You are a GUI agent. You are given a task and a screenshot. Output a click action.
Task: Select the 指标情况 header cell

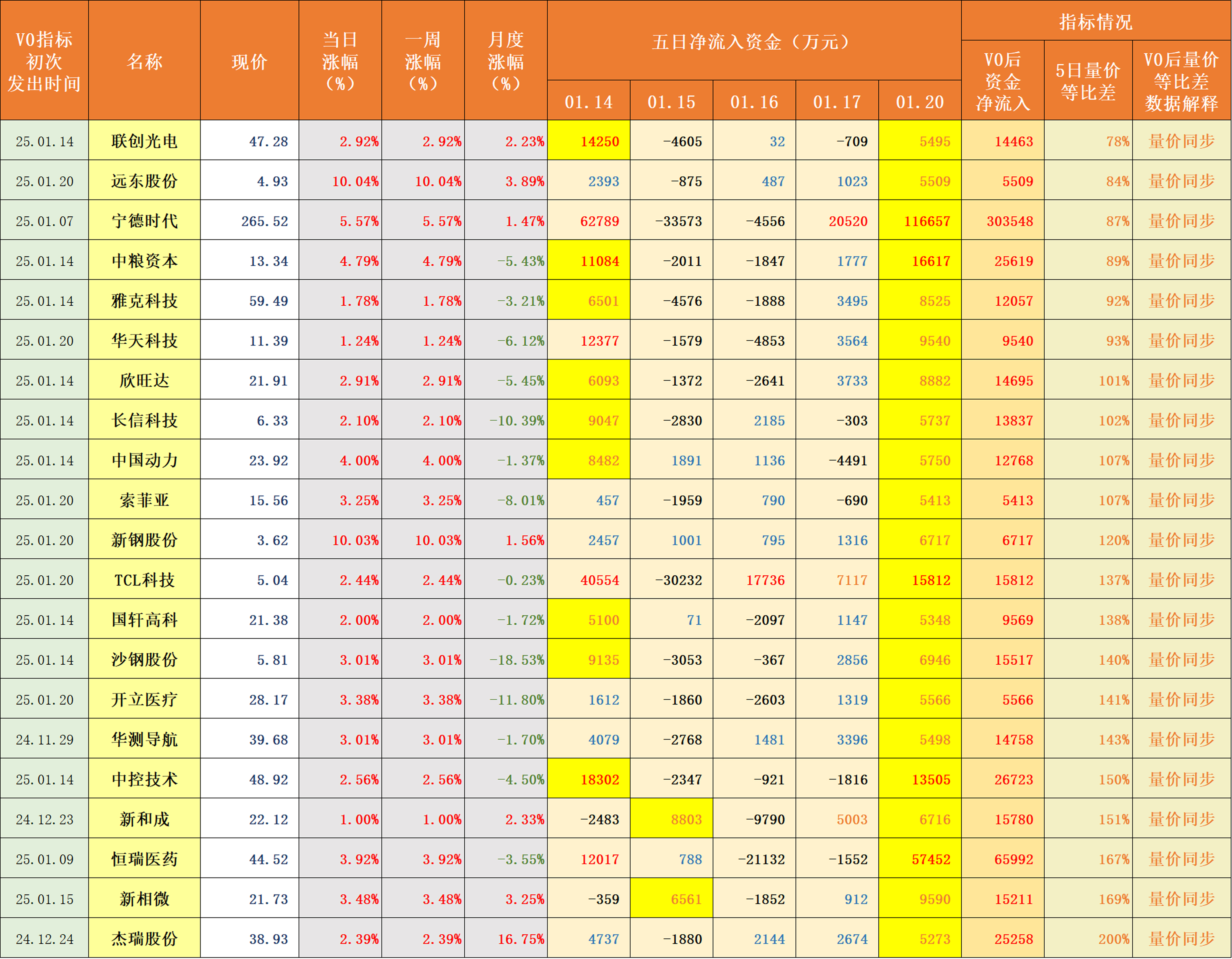click(1095, 21)
